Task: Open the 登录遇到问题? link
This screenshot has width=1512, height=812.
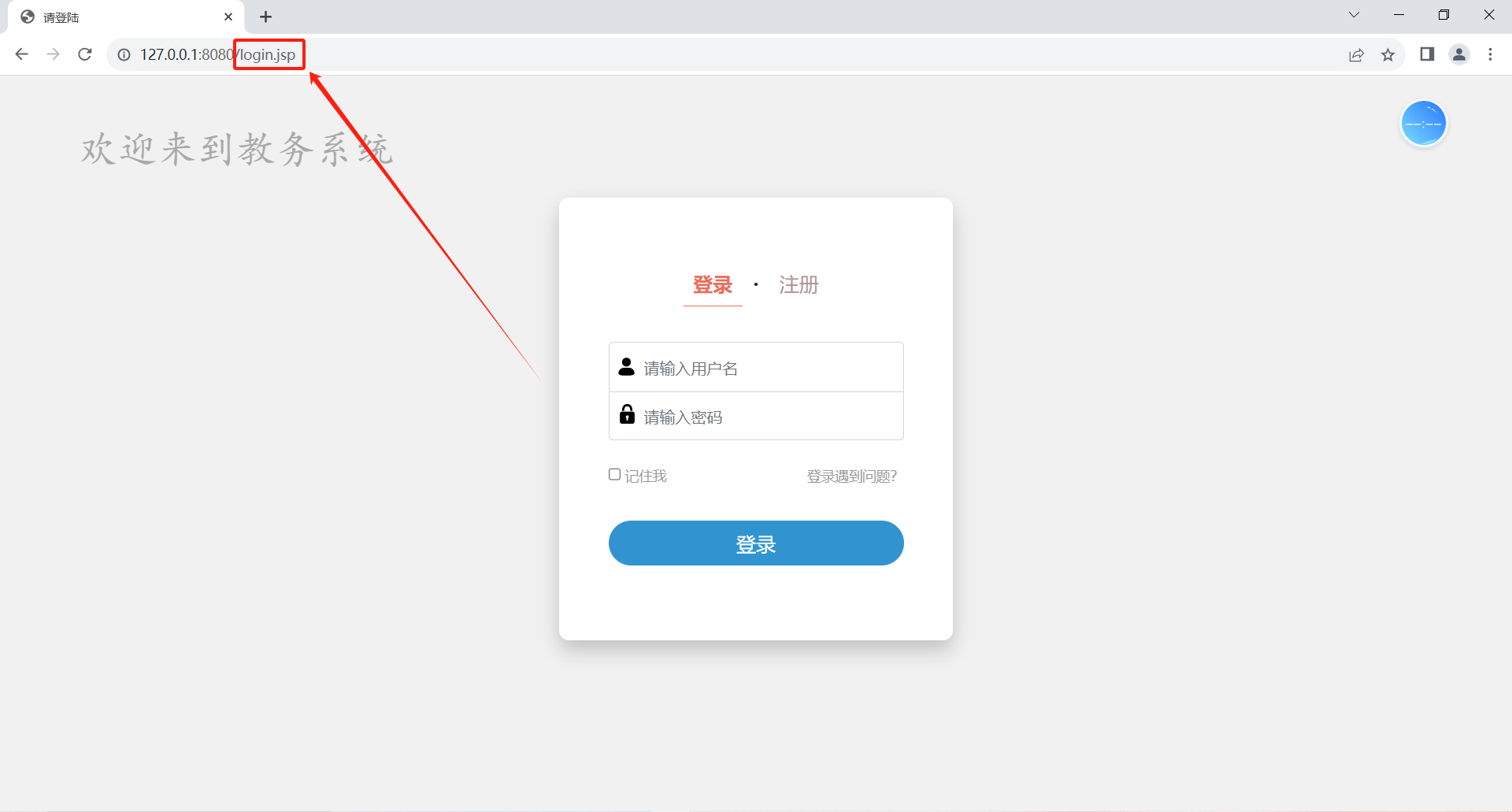Action: coord(852,476)
